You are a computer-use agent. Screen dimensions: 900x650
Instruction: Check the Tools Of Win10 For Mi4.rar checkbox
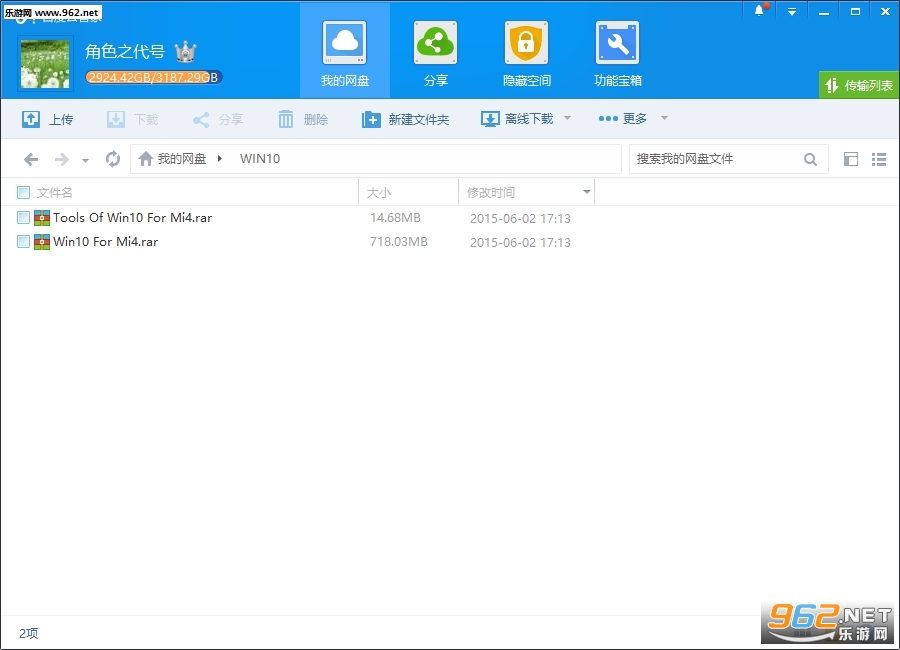pyautogui.click(x=23, y=218)
